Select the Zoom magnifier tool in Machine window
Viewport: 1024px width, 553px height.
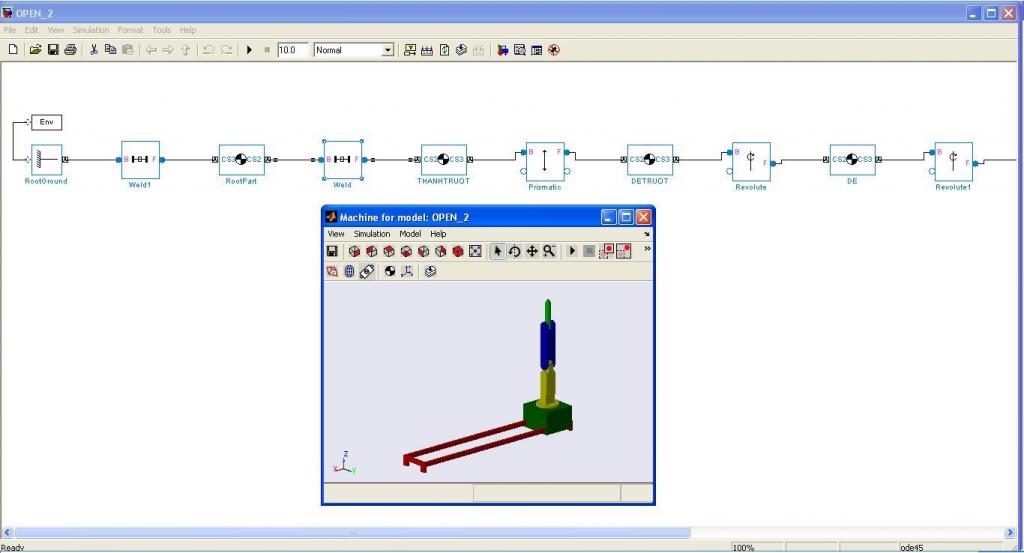[549, 251]
